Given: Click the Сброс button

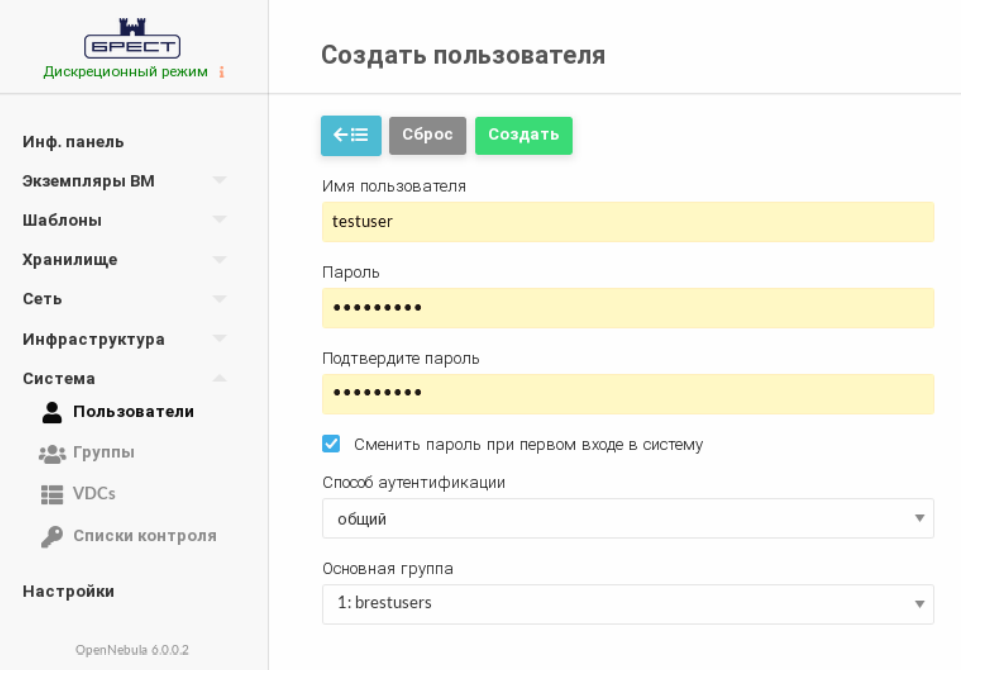Looking at the screenshot, I should click(x=428, y=135).
